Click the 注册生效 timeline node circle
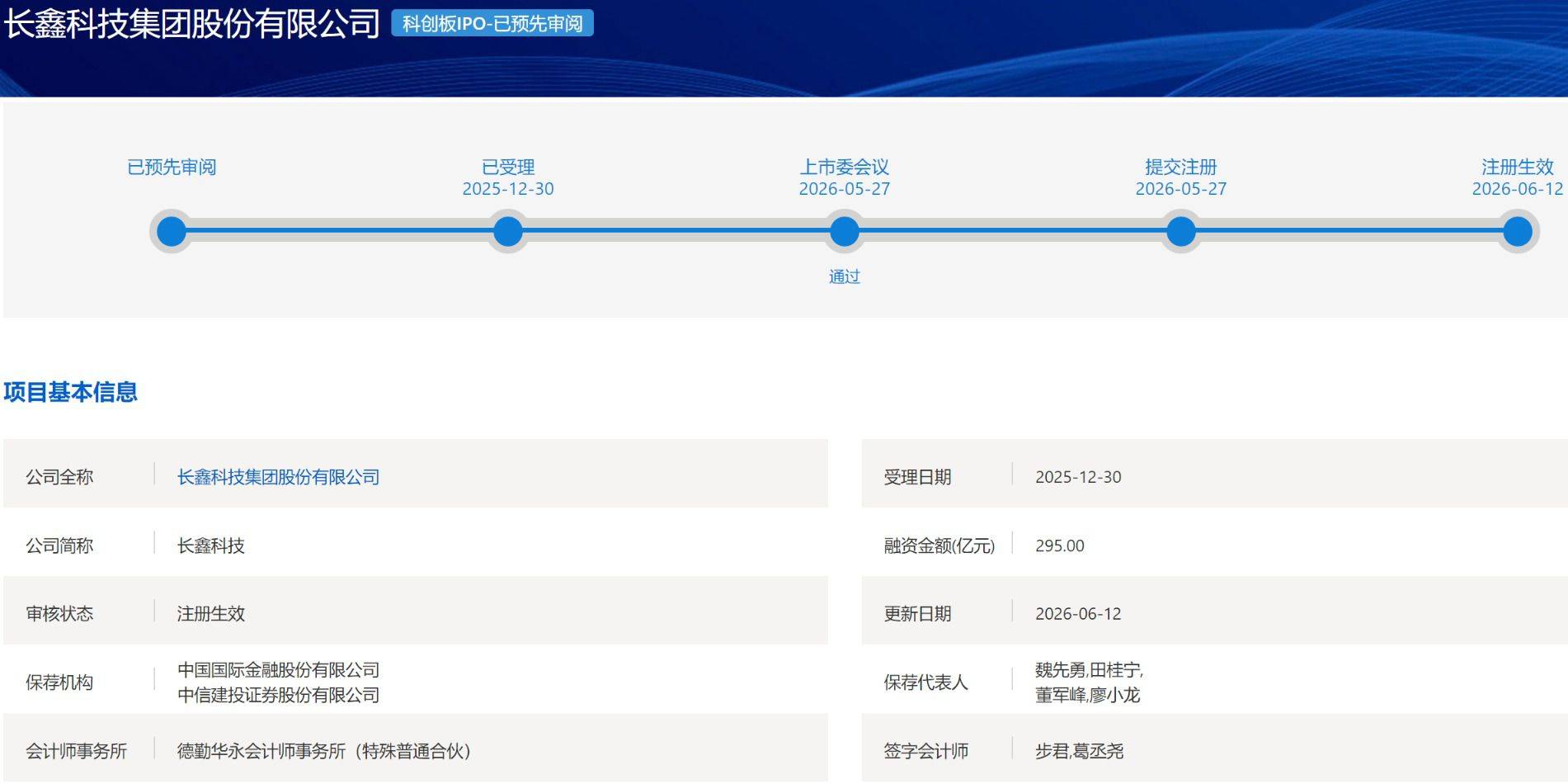This screenshot has height=784, width=1568. 1518,231
